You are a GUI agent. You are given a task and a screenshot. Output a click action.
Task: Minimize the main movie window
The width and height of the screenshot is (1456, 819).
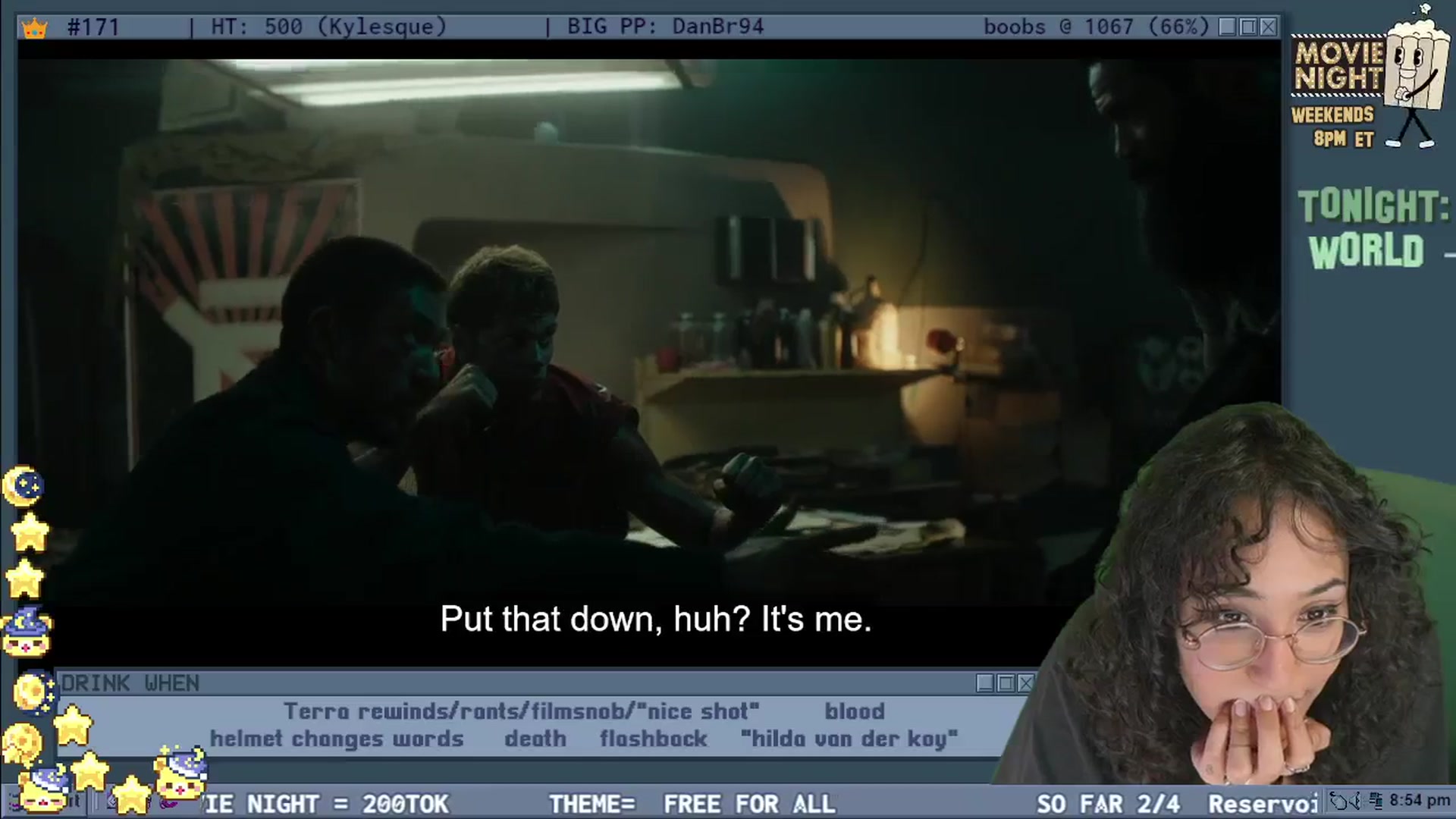tap(1228, 27)
